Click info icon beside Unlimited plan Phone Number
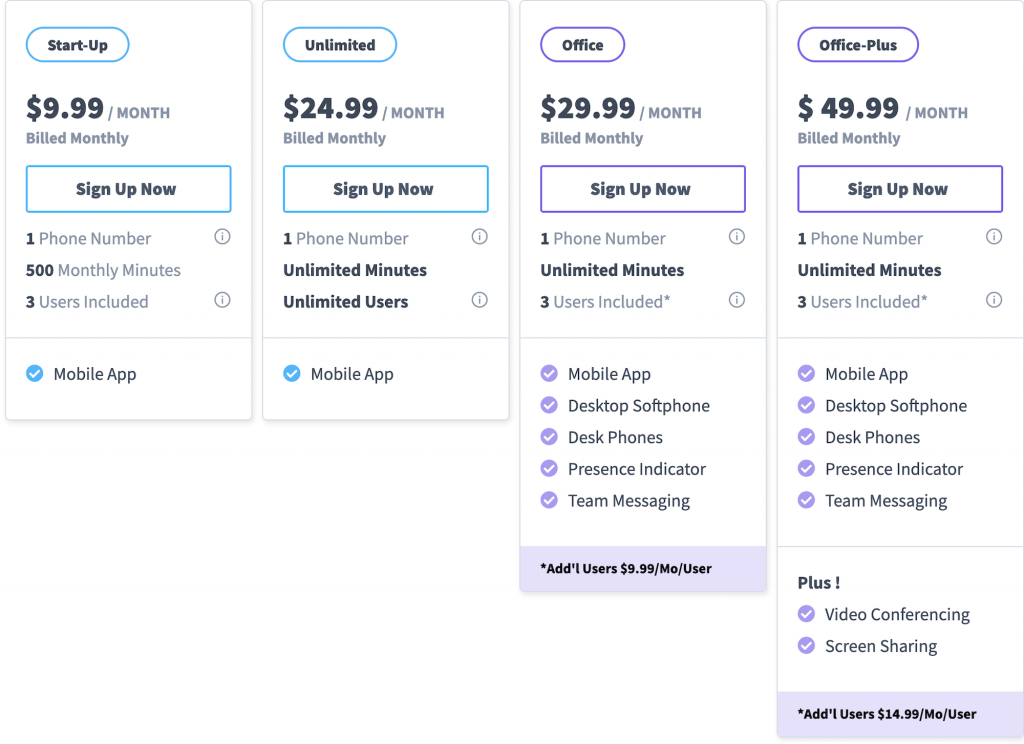The width and height of the screenshot is (1024, 744). (479, 238)
